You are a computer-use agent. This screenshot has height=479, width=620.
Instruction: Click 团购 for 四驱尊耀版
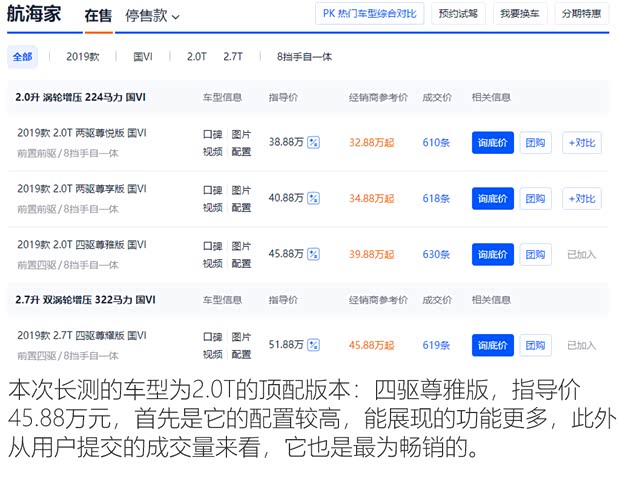click(535, 345)
